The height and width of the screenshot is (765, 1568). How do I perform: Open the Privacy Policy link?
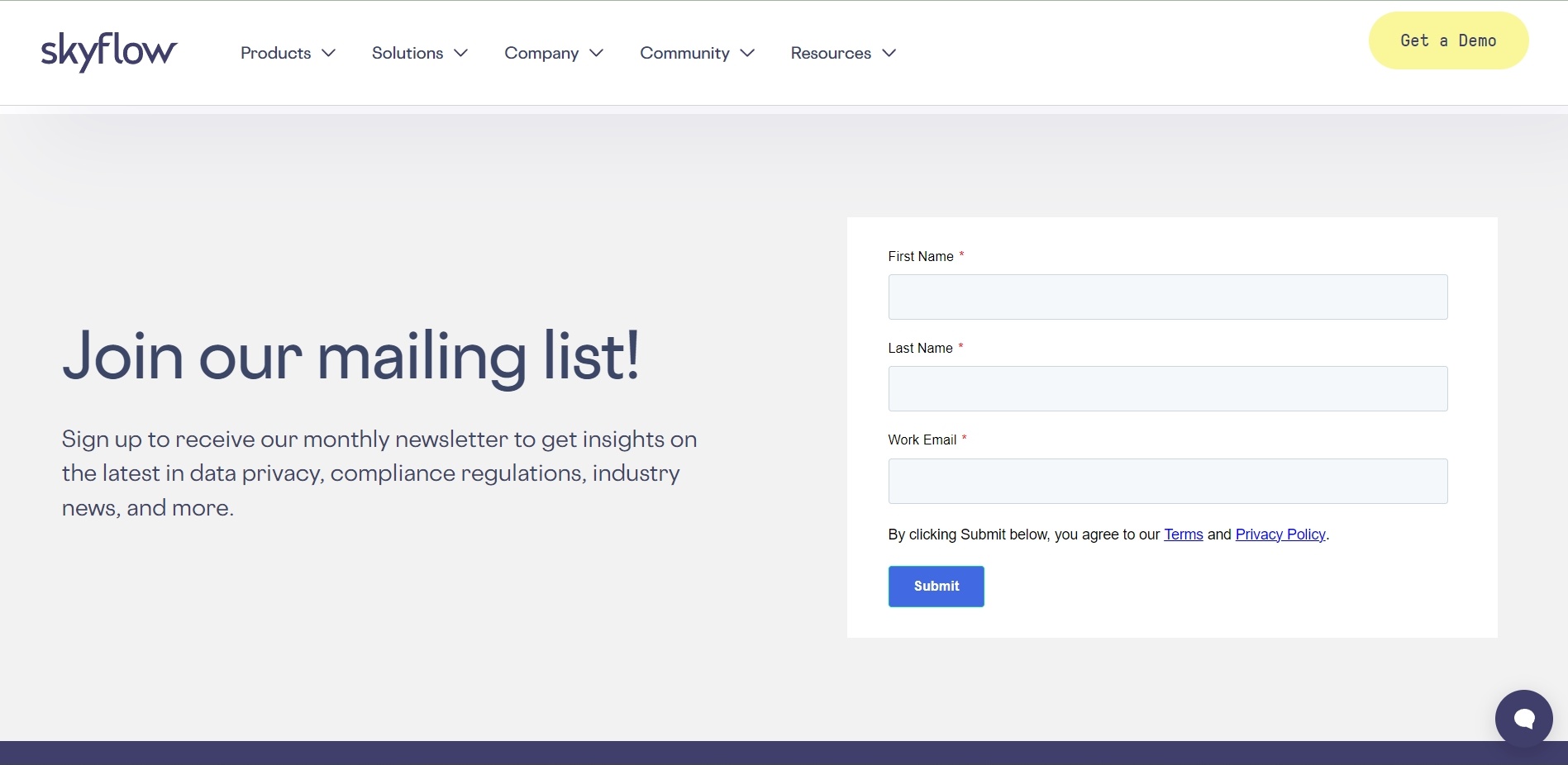[1280, 535]
